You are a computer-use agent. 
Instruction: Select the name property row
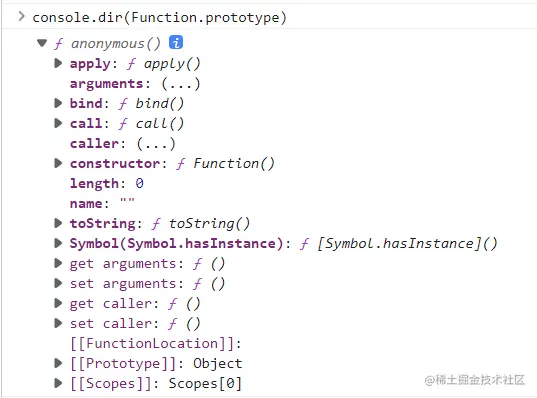(x=102, y=203)
